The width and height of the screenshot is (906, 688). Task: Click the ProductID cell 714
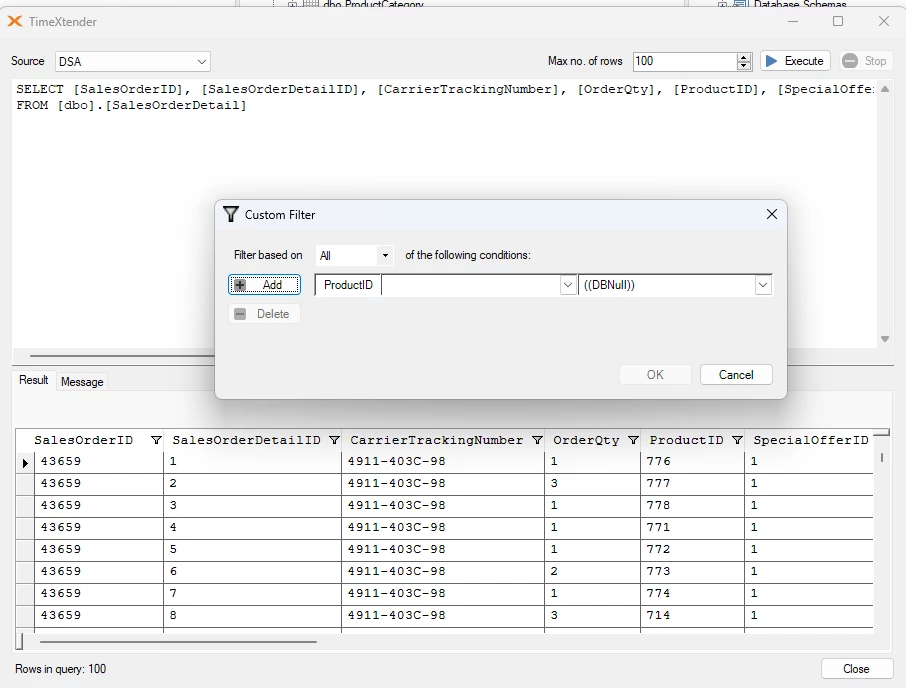click(692, 615)
